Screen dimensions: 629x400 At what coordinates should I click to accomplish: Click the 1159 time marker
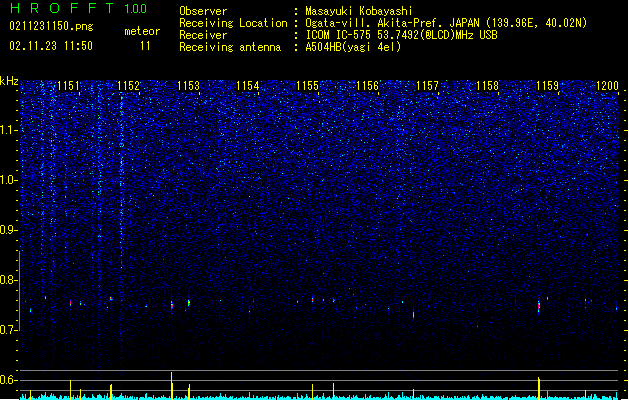pos(548,86)
